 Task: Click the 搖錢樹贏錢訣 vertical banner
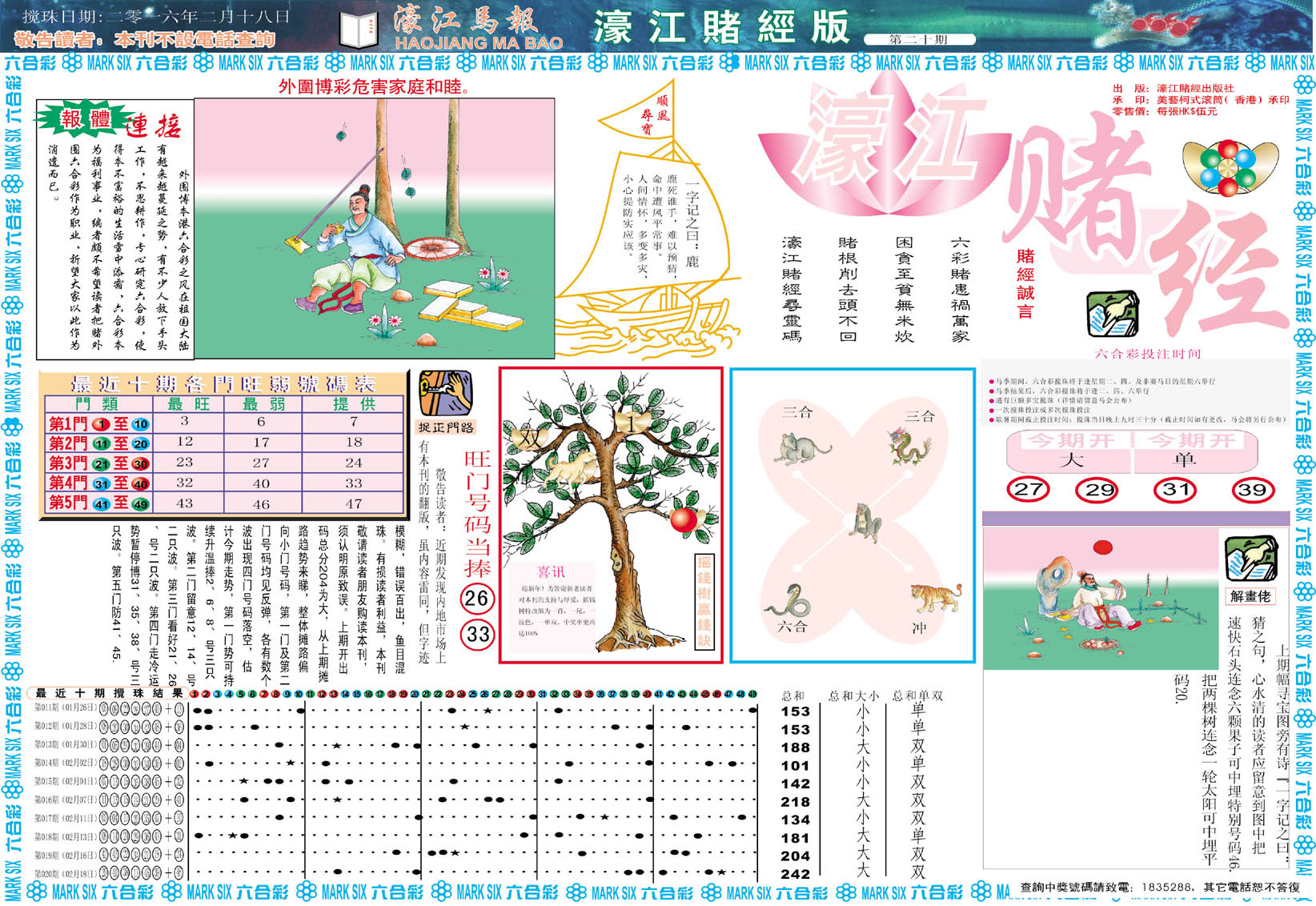(703, 601)
